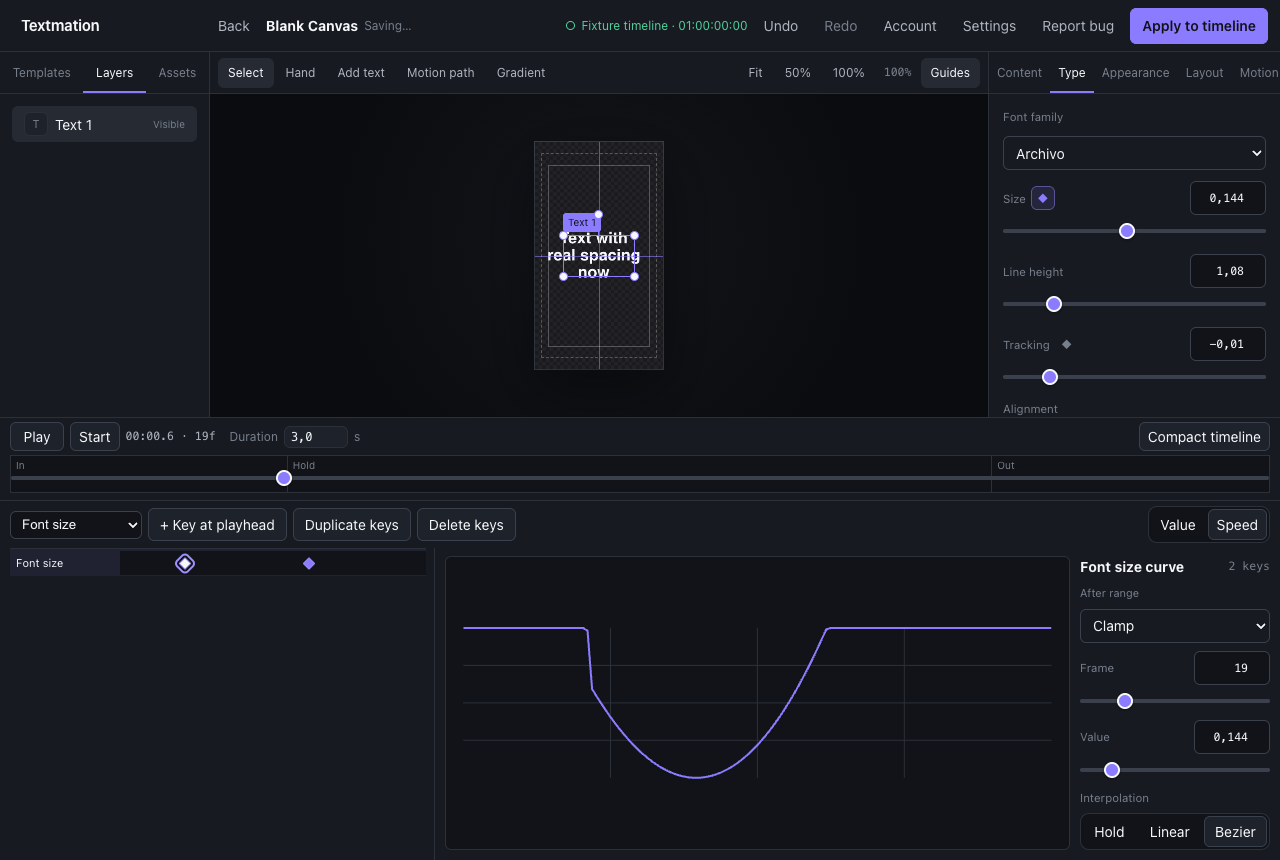Select the Text 1 layer row
Viewport: 1280px width, 860px height.
pos(104,124)
